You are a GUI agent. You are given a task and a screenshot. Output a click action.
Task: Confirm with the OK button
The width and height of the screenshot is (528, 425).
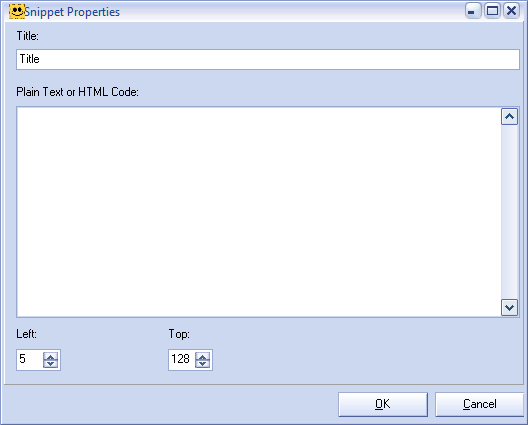[383, 404]
